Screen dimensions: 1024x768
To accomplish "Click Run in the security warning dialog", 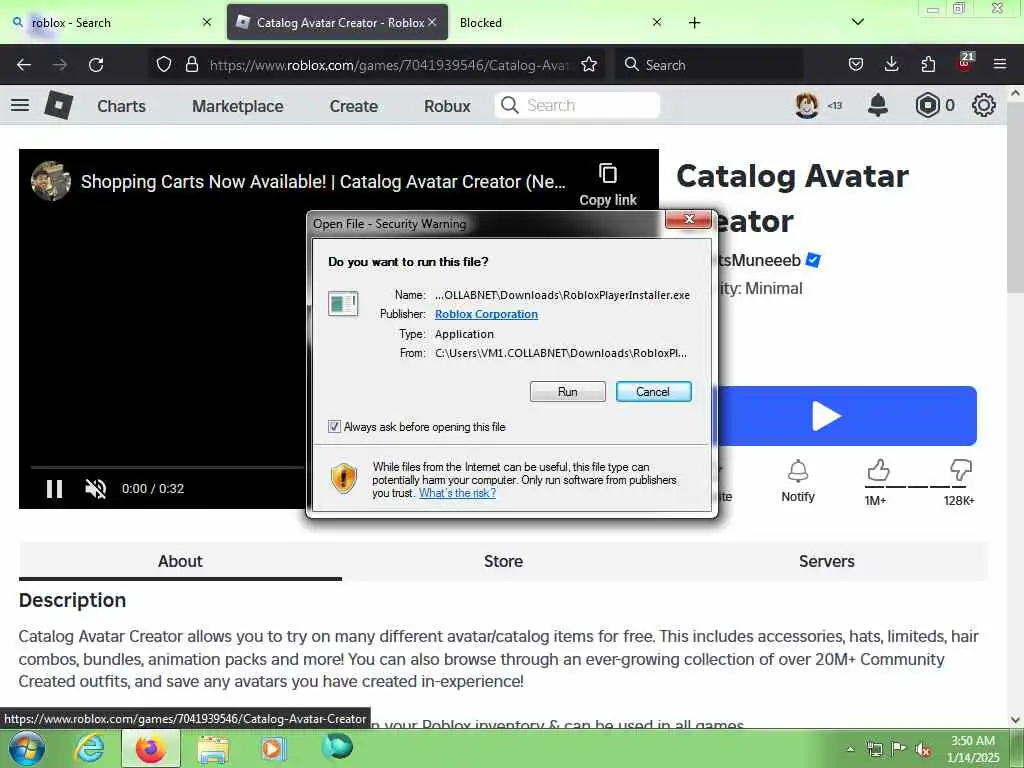I will (567, 392).
